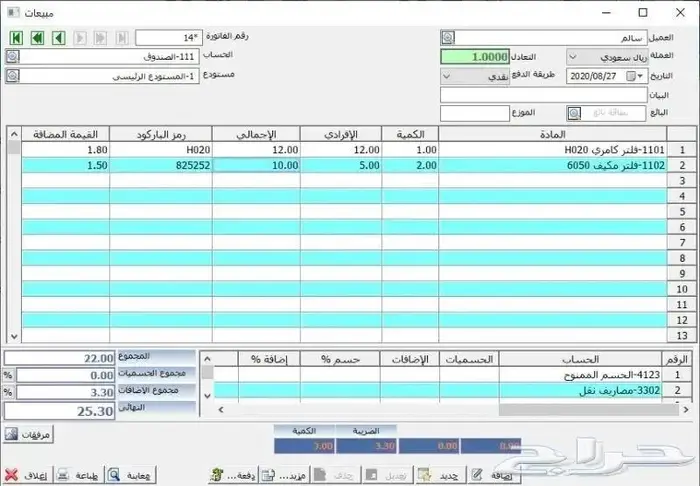Click the البيان description field
The height and width of the screenshot is (486, 700).
[544, 95]
